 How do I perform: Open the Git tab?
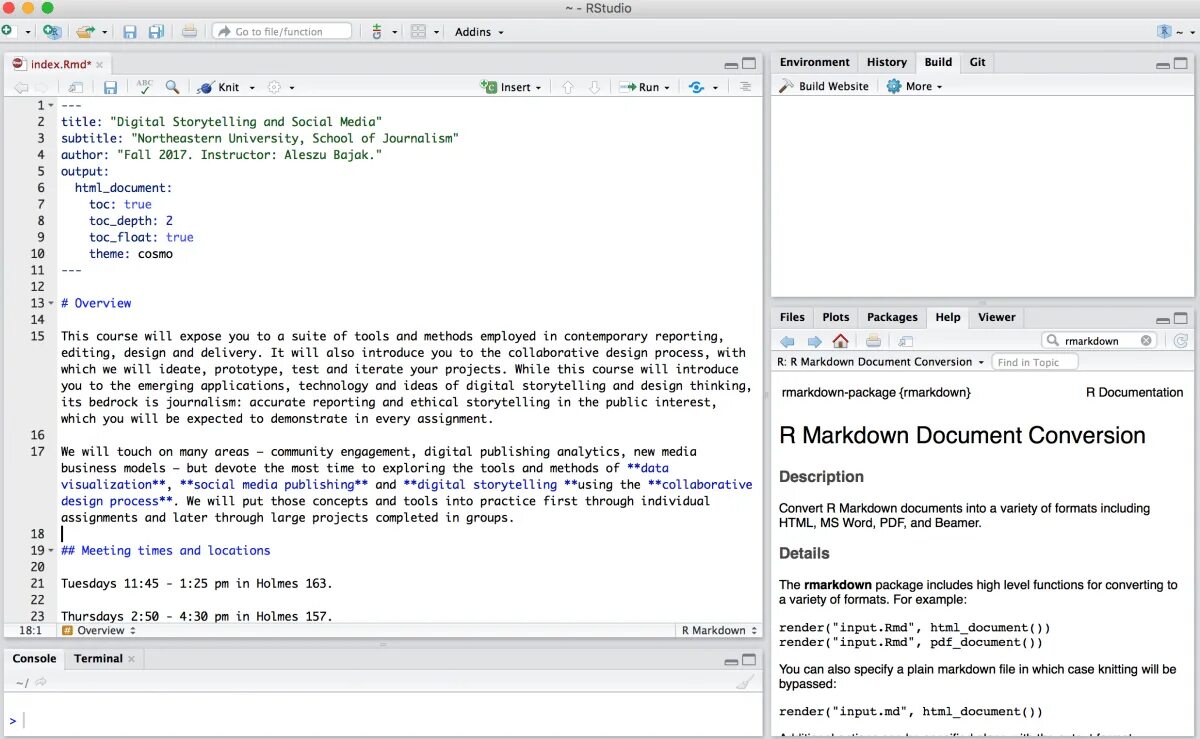pos(977,62)
